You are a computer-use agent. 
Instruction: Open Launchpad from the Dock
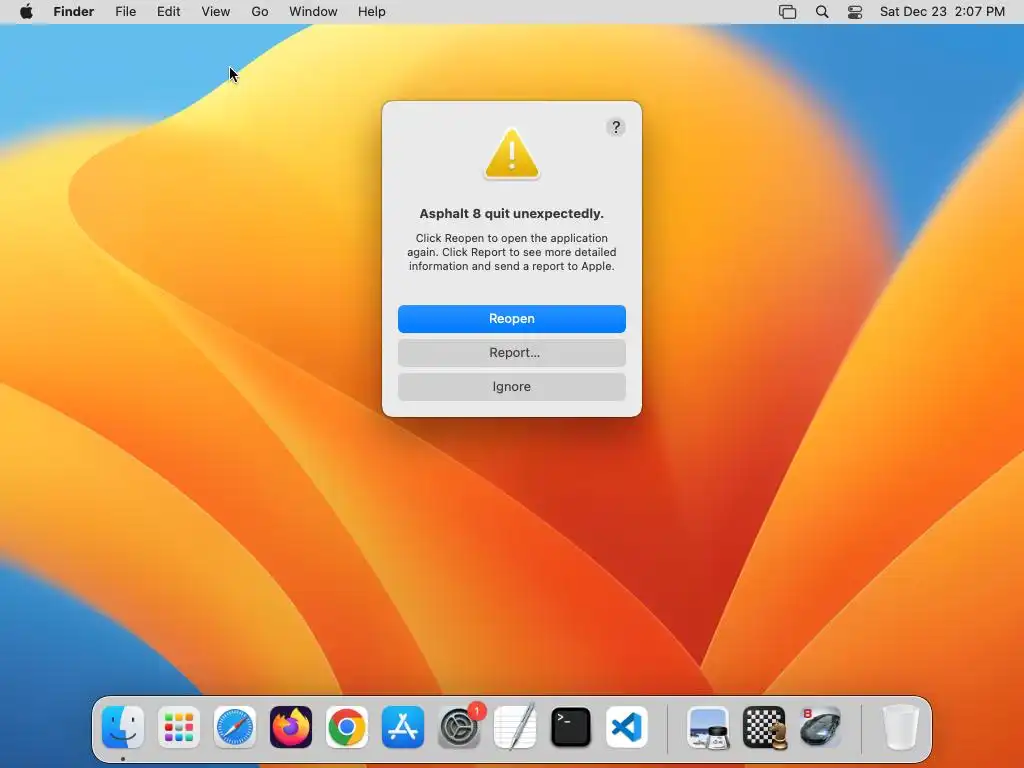click(x=179, y=727)
